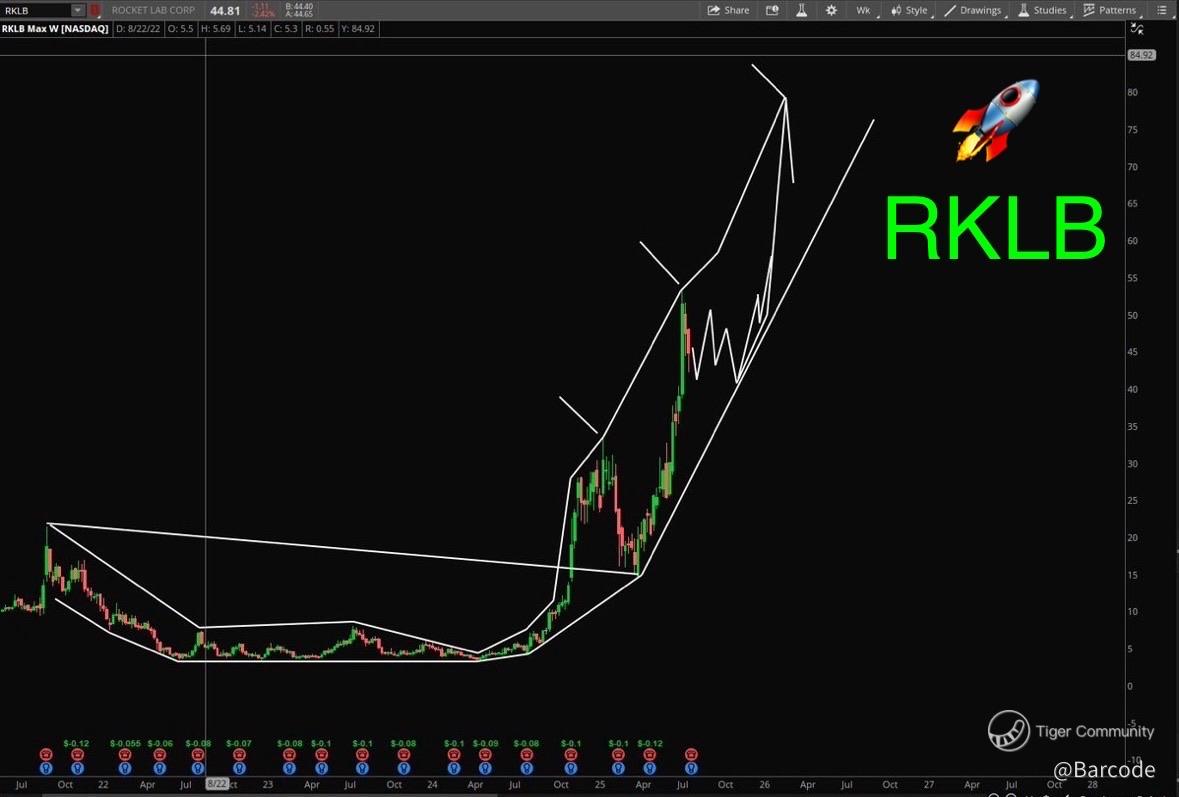Click the $-0.06 earnings value label
Screen dimensions: 1179x797
click(x=160, y=744)
